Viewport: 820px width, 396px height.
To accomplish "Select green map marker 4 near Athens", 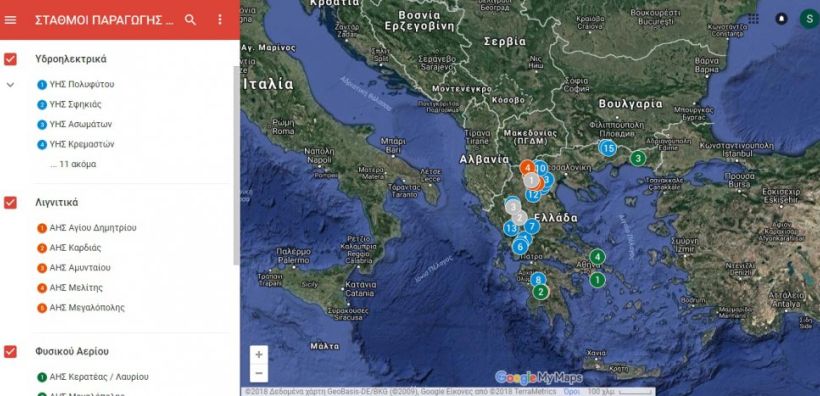I will point(597,257).
